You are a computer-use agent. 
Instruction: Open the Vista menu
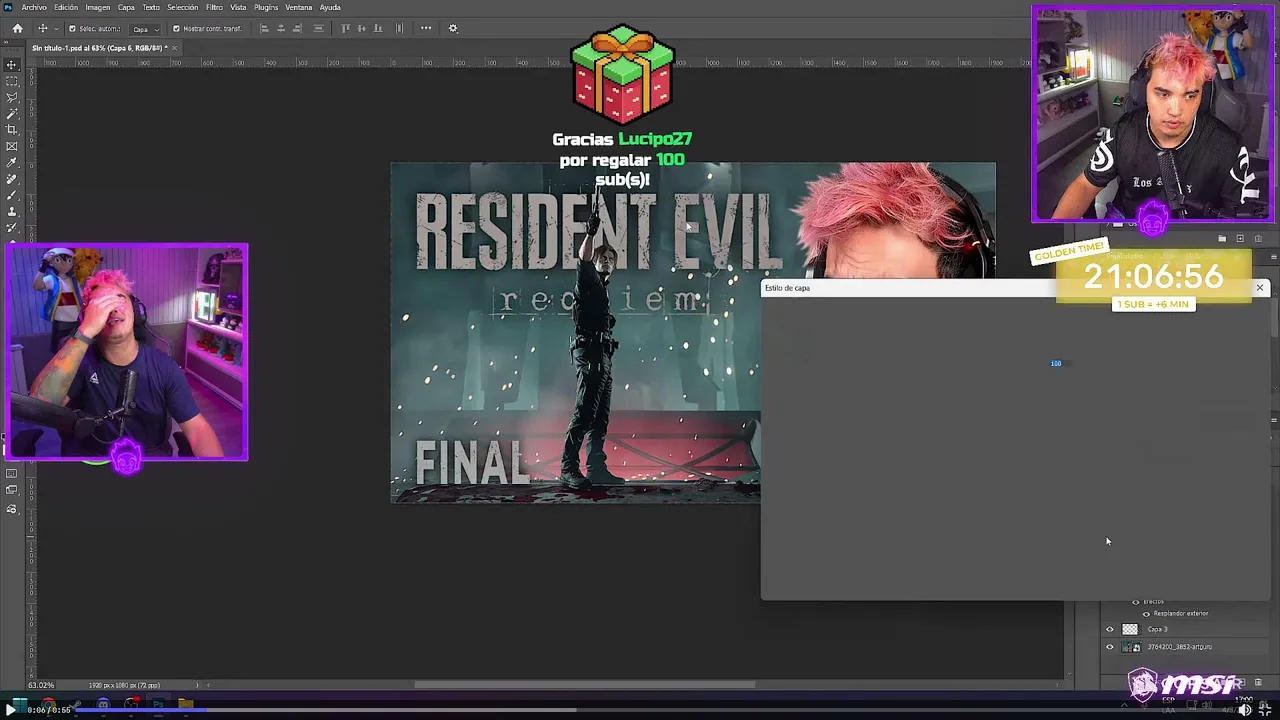click(x=238, y=7)
